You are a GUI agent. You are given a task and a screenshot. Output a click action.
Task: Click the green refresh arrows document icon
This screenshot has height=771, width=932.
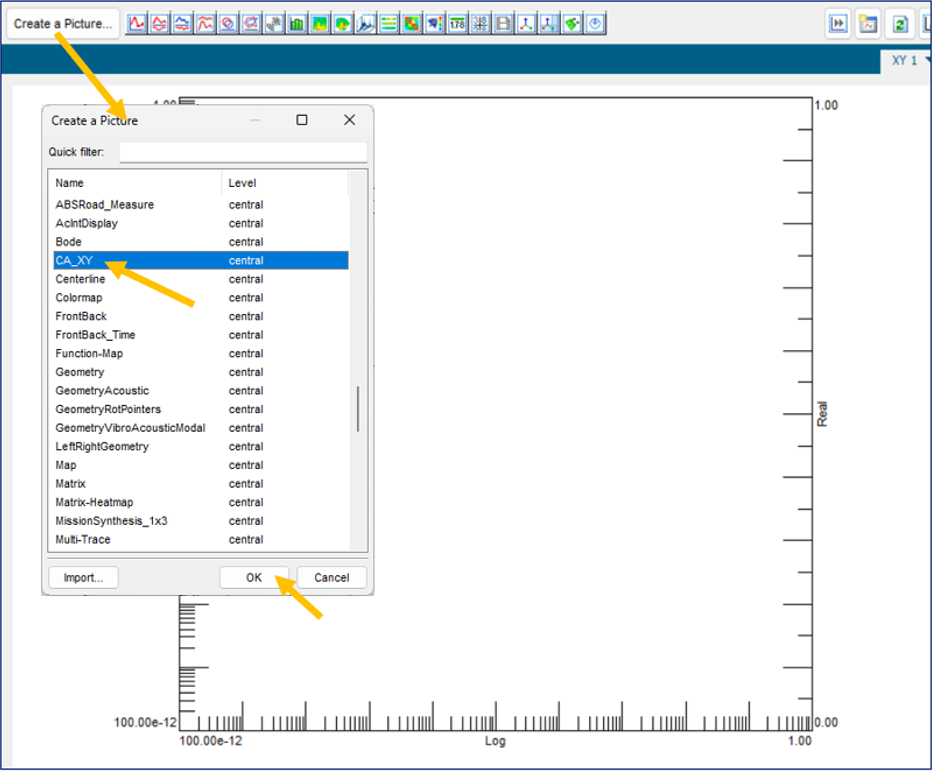click(x=900, y=24)
